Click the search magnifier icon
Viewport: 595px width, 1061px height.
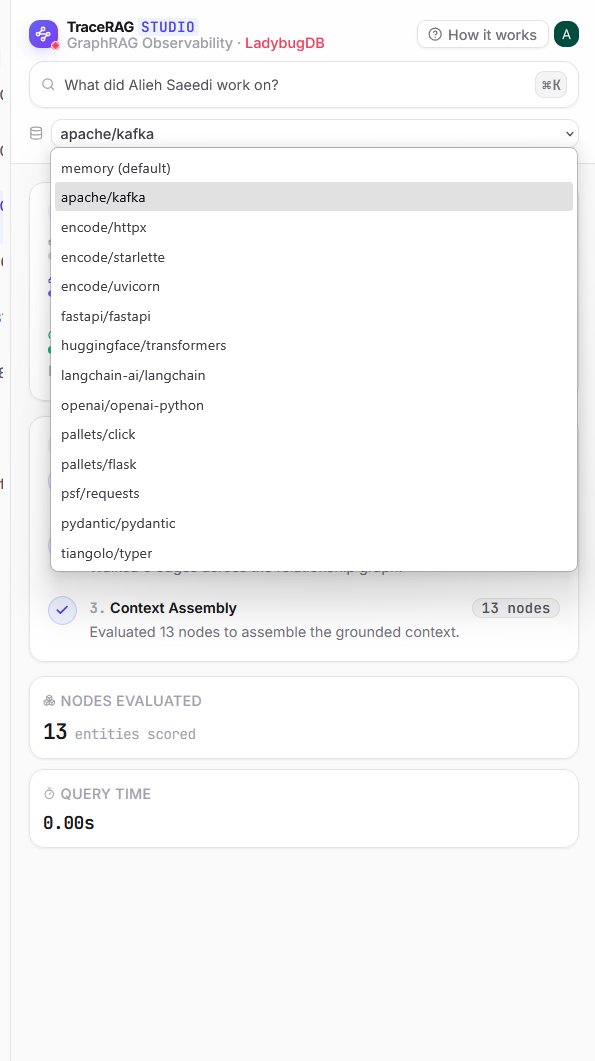48,85
